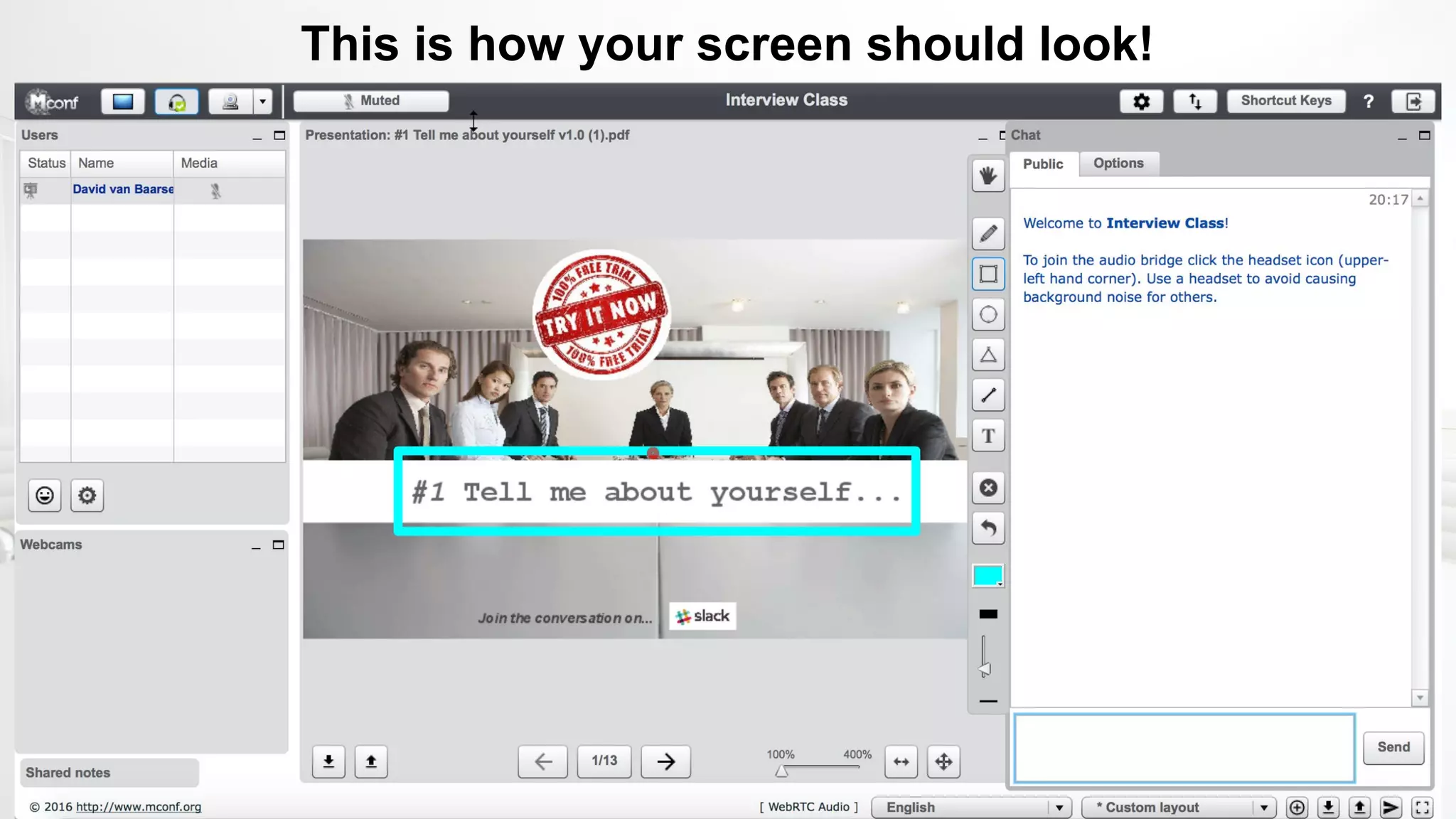Image resolution: width=1456 pixels, height=819 pixels.
Task: Undo the last whiteboard annotation
Action: point(988,528)
